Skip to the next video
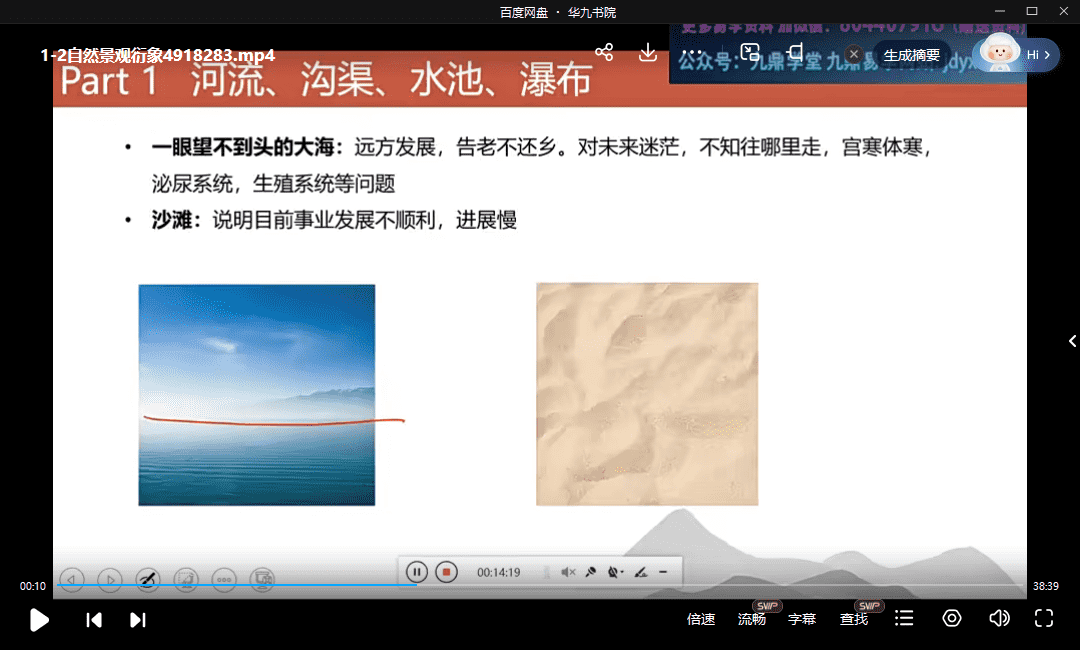 click(138, 620)
